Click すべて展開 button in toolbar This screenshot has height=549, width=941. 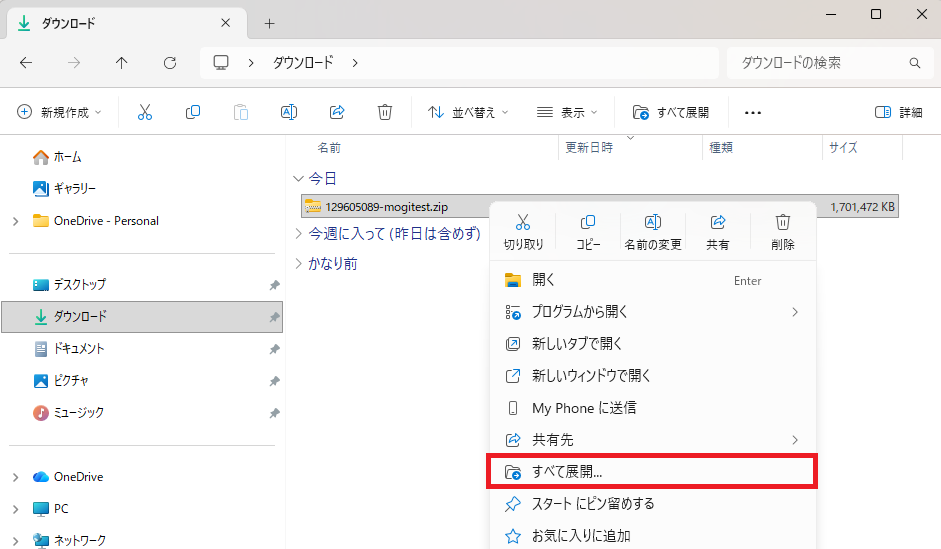671,112
